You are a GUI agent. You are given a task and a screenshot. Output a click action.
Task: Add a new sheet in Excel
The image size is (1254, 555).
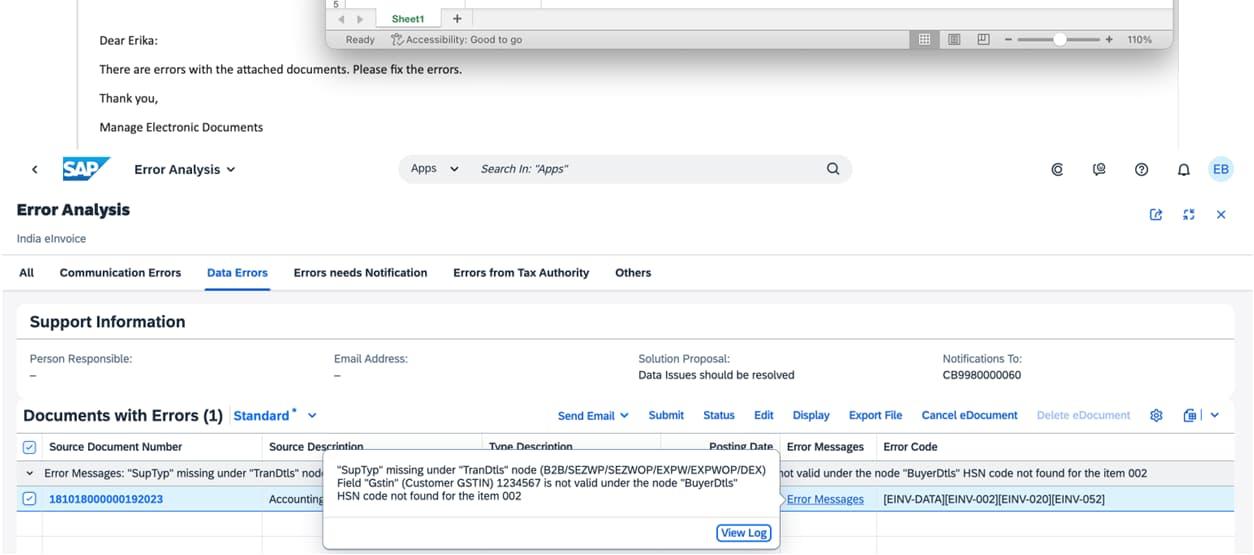457,19
